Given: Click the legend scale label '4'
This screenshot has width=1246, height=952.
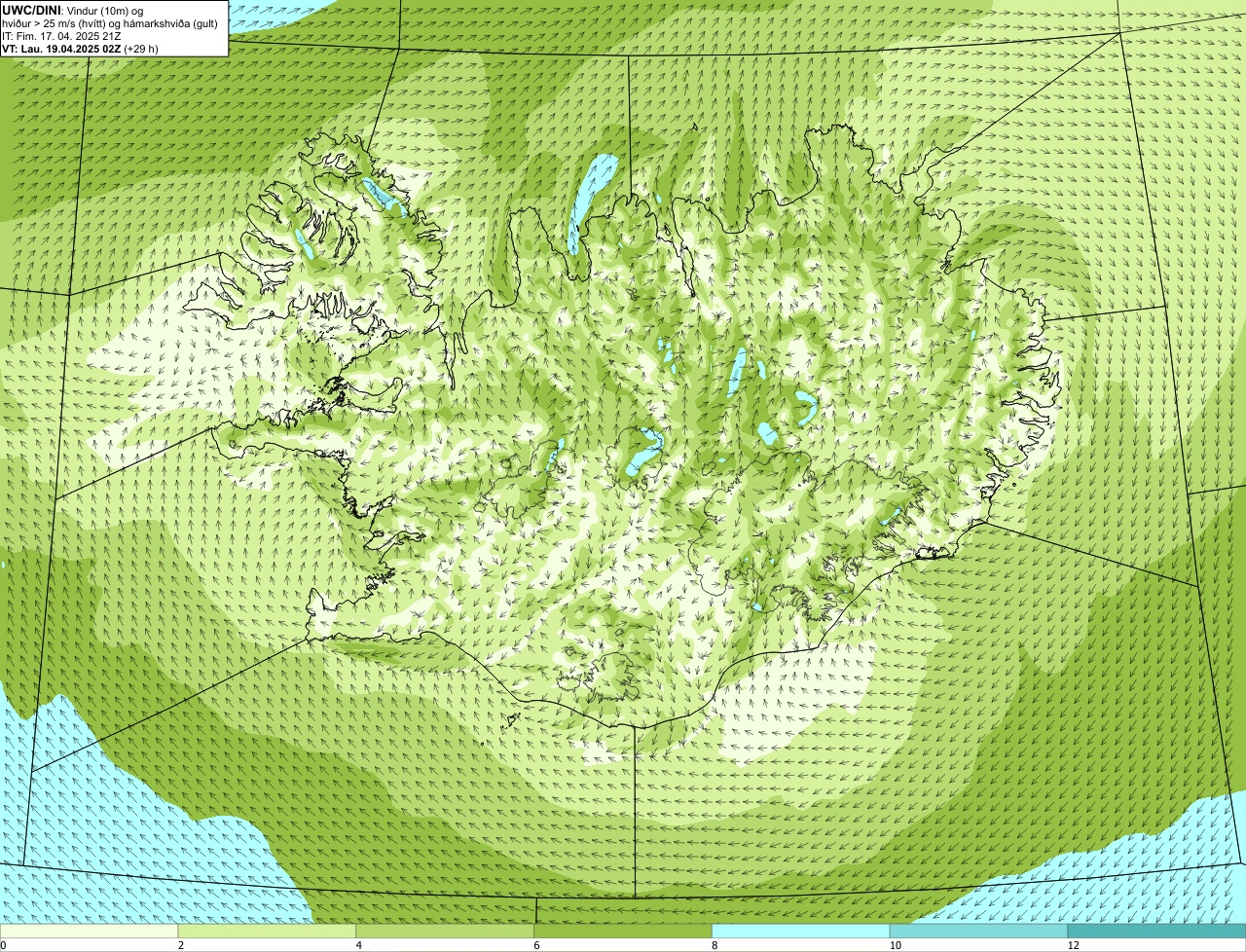Looking at the screenshot, I should click(x=358, y=945).
